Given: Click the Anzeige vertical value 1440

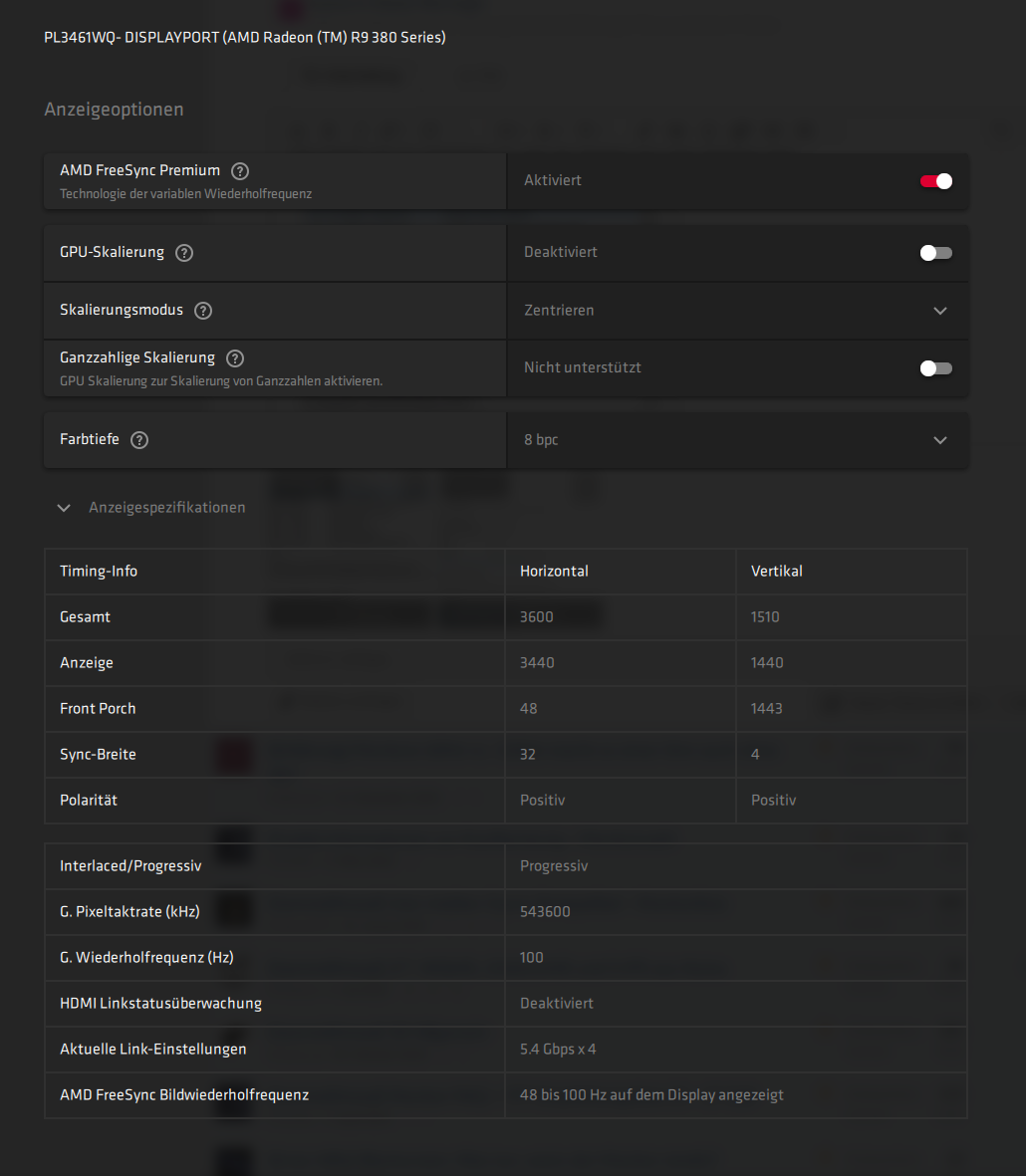Looking at the screenshot, I should coord(767,663).
